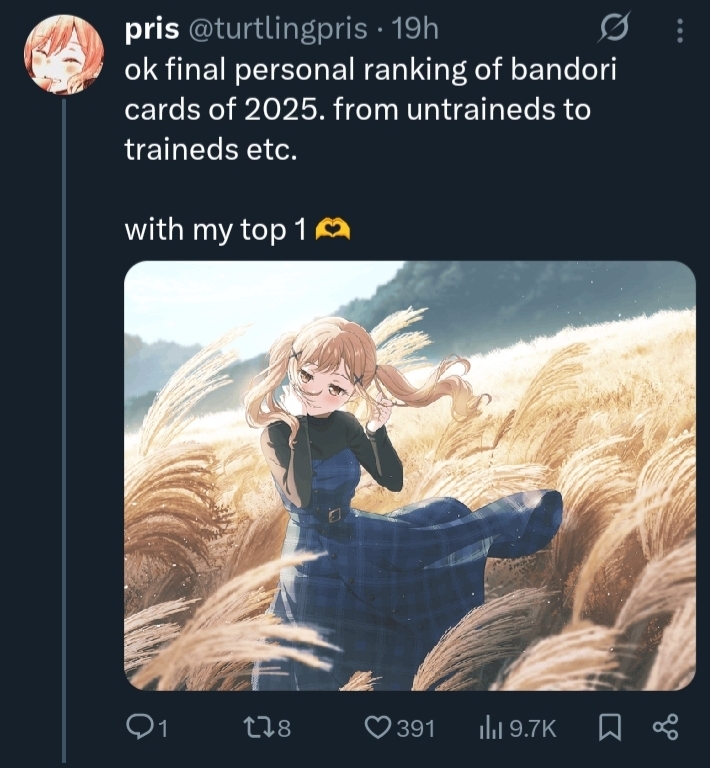Like the post with the heart icon
Image resolution: width=710 pixels, height=768 pixels.
click(x=378, y=727)
